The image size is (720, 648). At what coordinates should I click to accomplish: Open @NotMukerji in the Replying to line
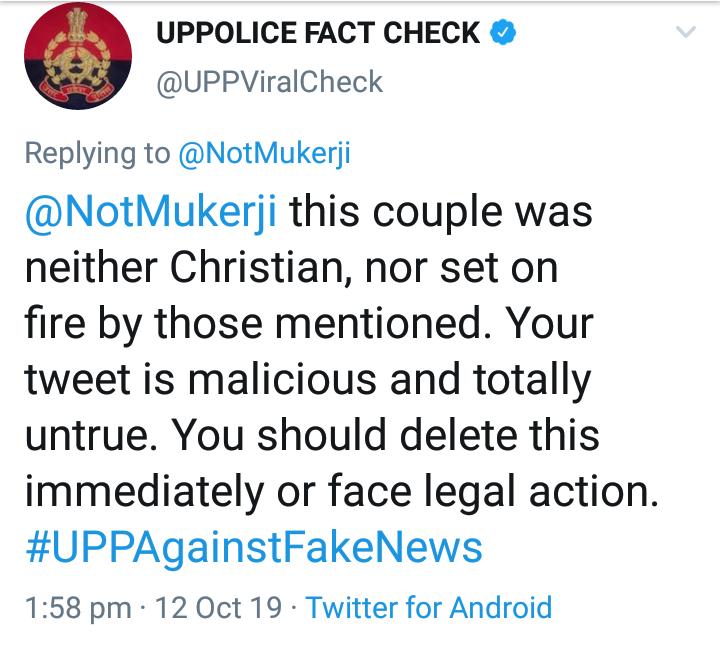(x=264, y=153)
